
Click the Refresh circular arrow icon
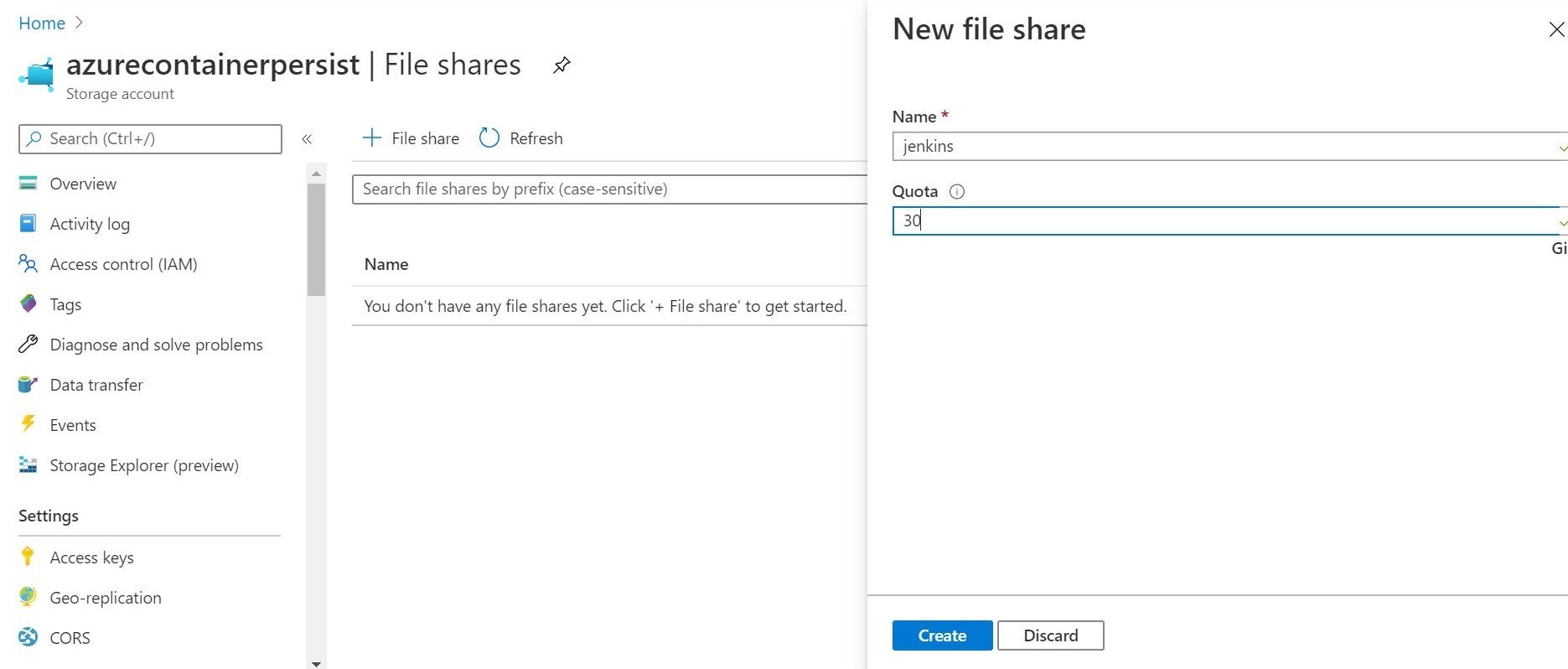(489, 137)
